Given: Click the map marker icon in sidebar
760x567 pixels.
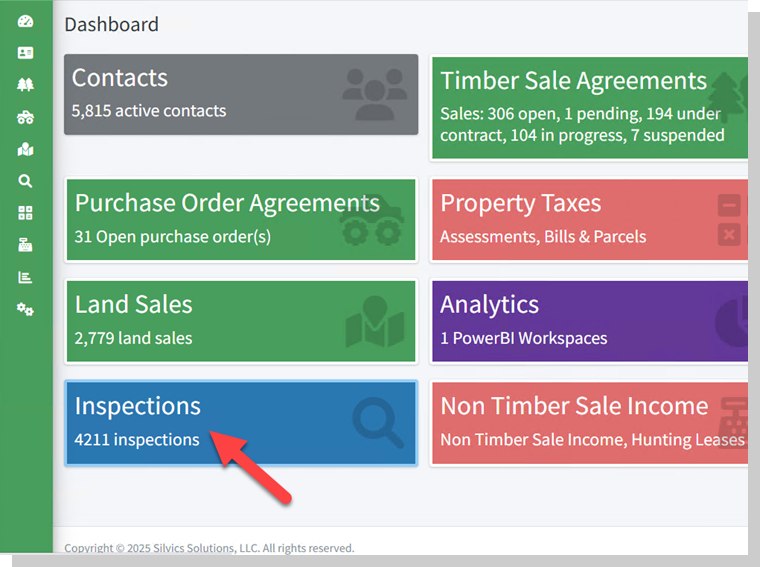Looking at the screenshot, I should 25,149.
